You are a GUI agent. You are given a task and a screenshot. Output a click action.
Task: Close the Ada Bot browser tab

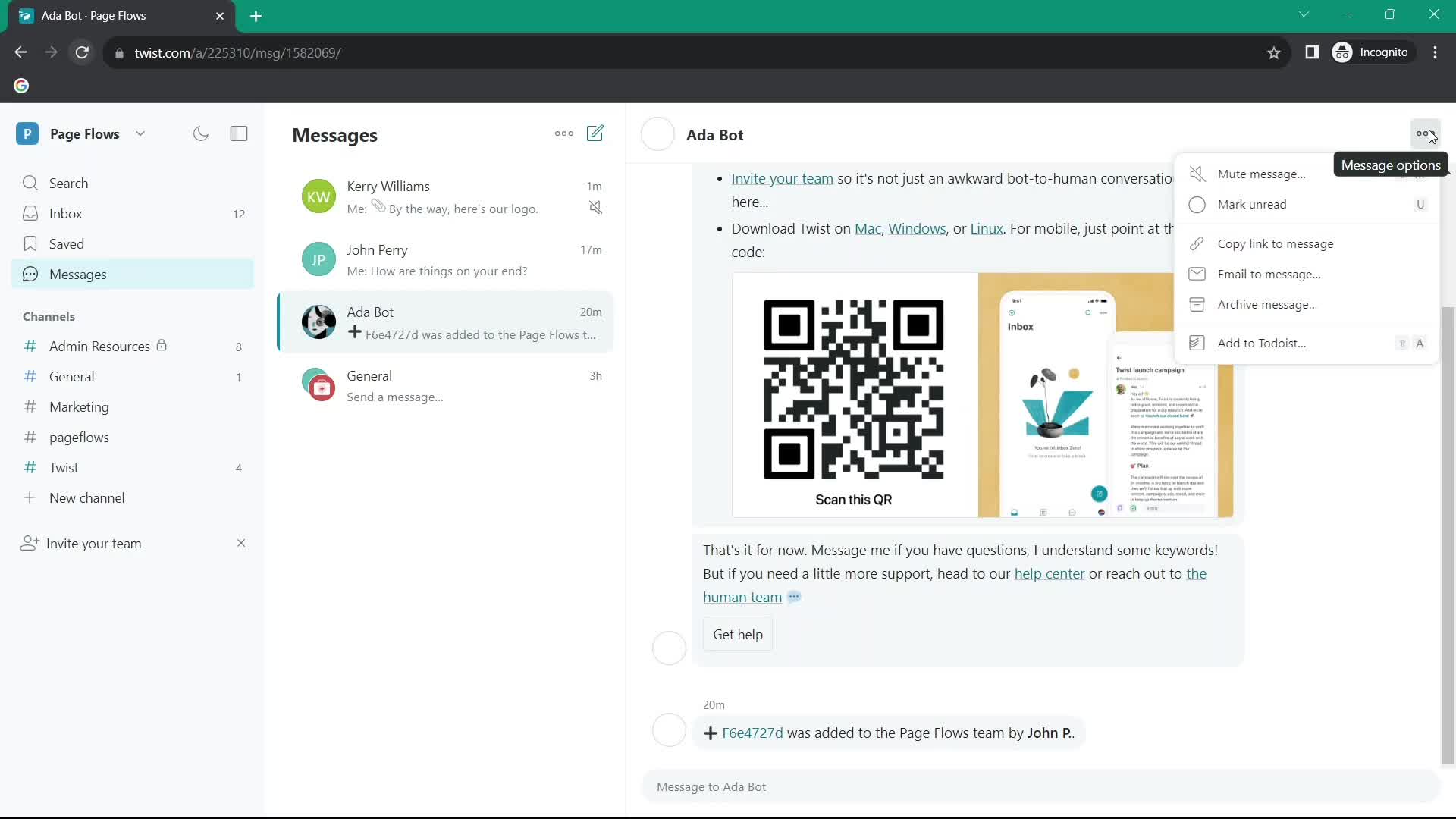(220, 16)
